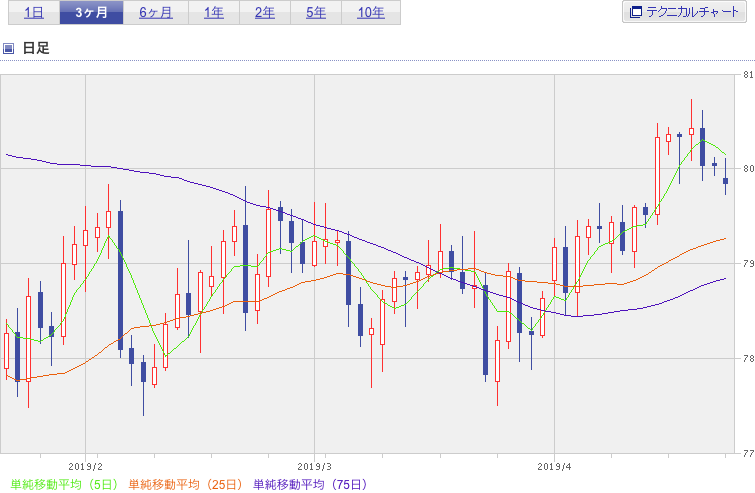Click the 77 price axis label

point(748,453)
